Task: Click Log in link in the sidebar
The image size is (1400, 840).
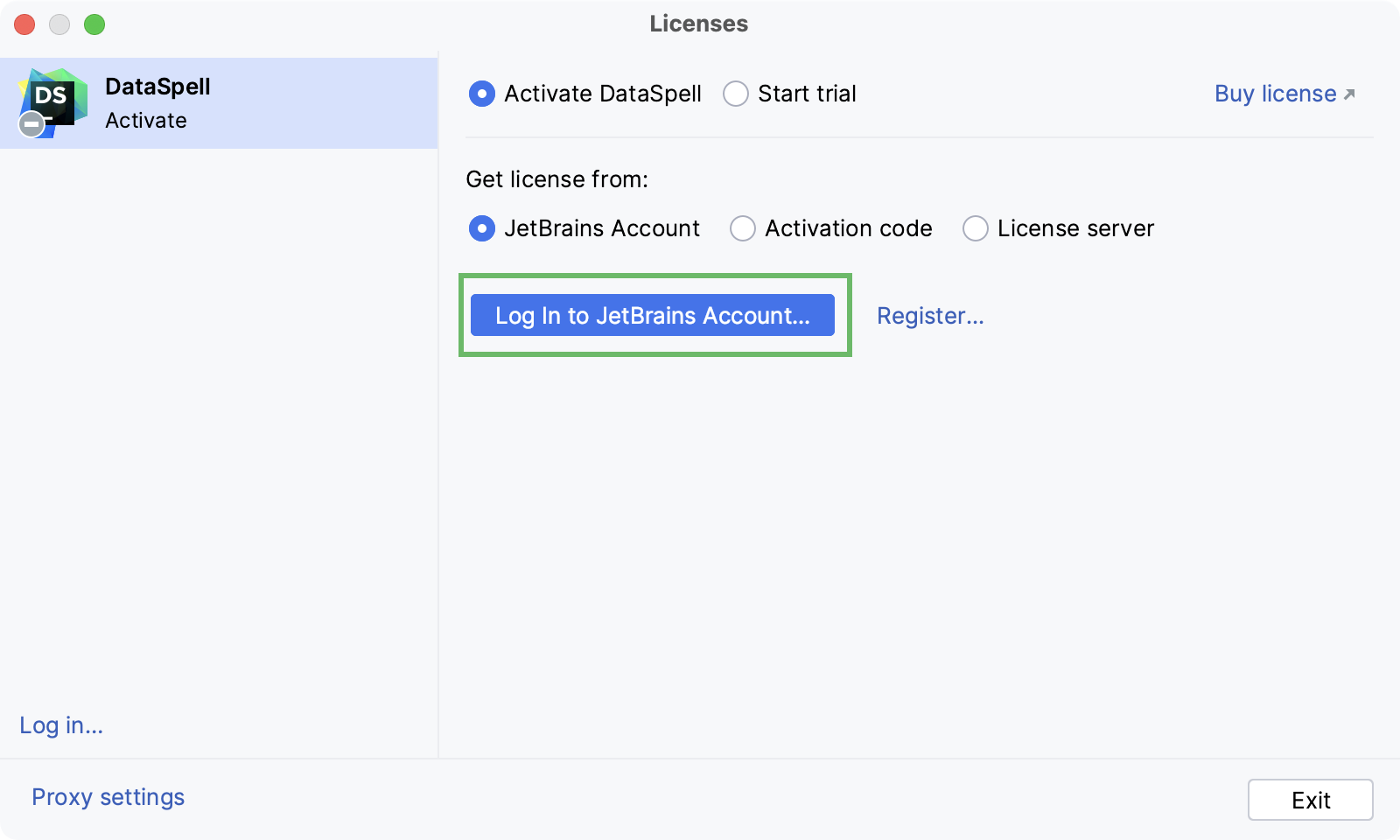Action: pos(60,725)
